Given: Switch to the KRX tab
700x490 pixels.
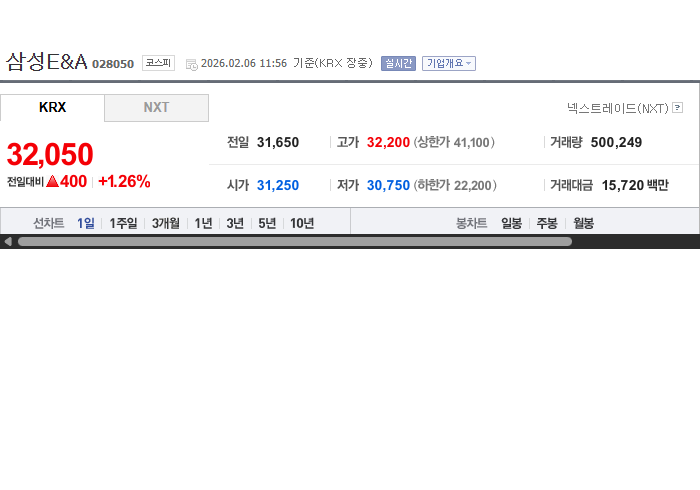Looking at the screenshot, I should (x=52, y=108).
